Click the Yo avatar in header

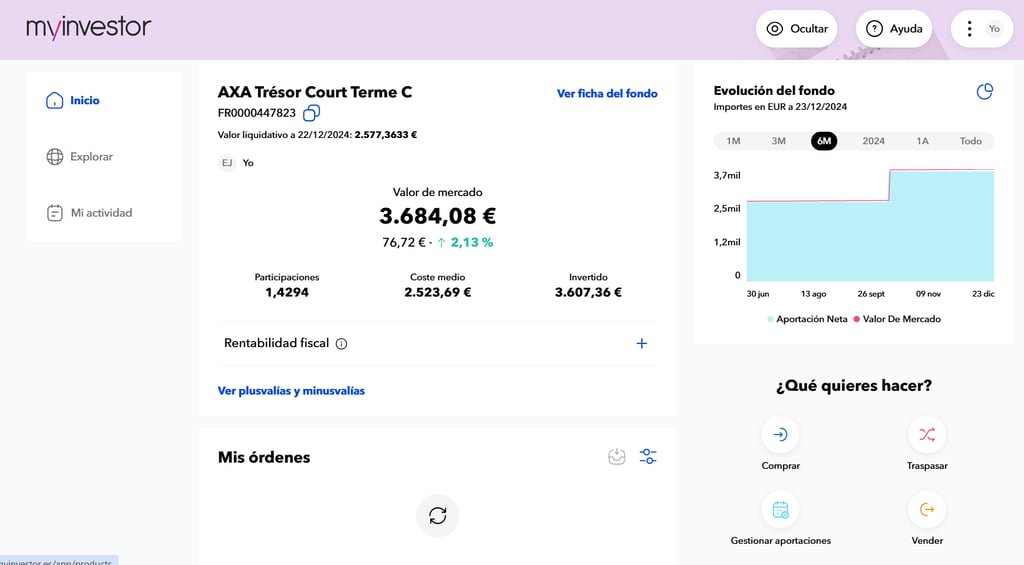(994, 29)
